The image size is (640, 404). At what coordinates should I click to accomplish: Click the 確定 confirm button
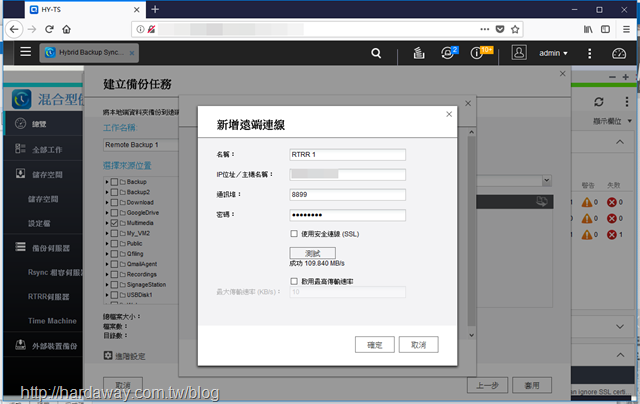pos(375,344)
